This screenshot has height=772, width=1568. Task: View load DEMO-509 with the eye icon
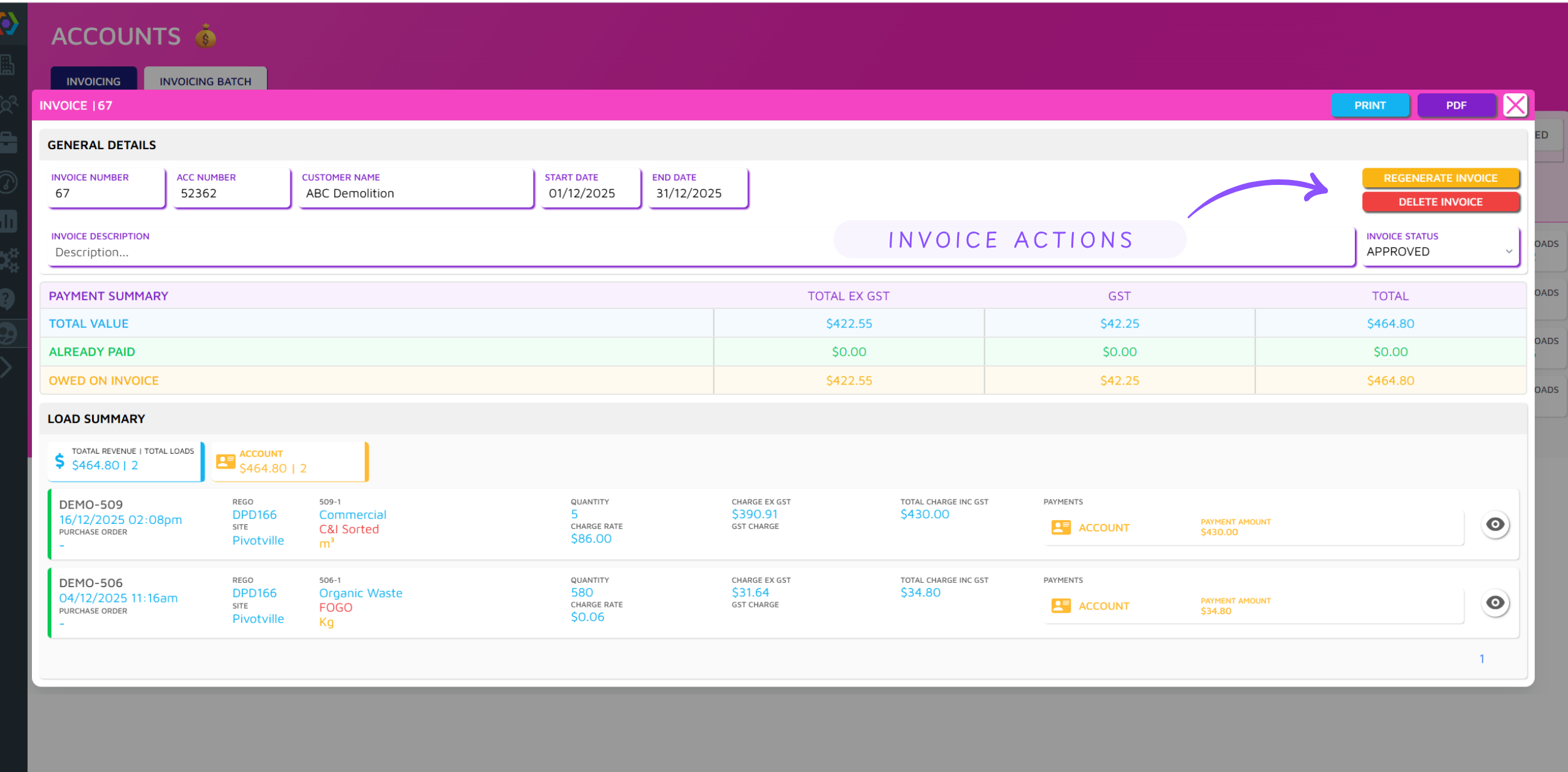1495,524
